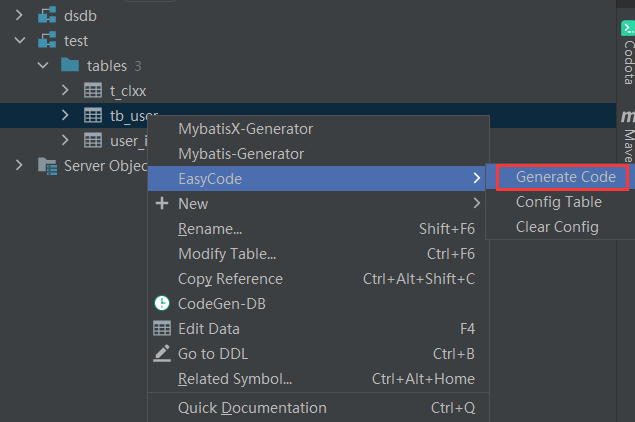This screenshot has width=635, height=422.
Task: Click the Edit Data grid icon
Action: point(162,328)
